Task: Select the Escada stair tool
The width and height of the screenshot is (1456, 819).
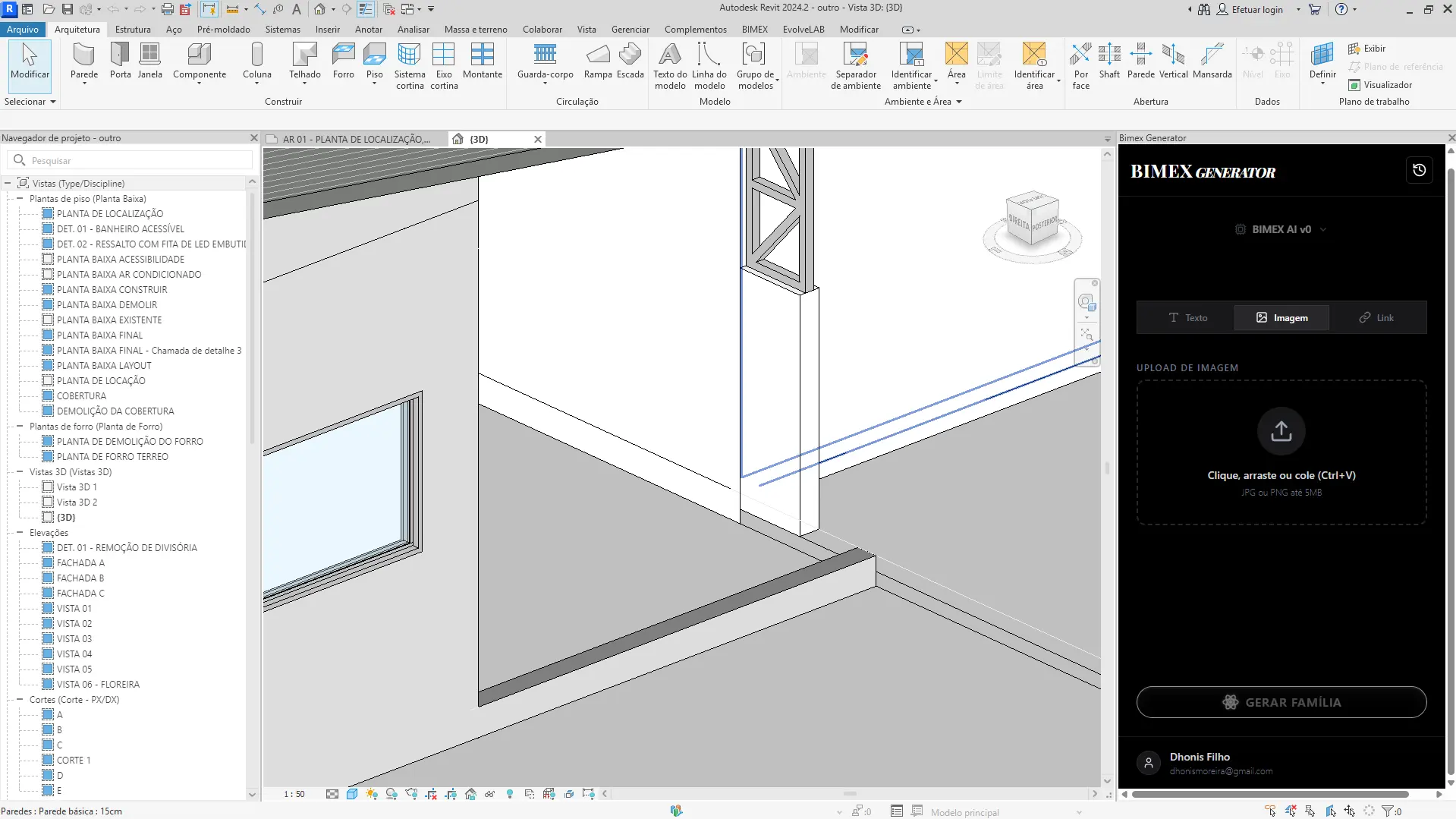Action: [x=630, y=61]
